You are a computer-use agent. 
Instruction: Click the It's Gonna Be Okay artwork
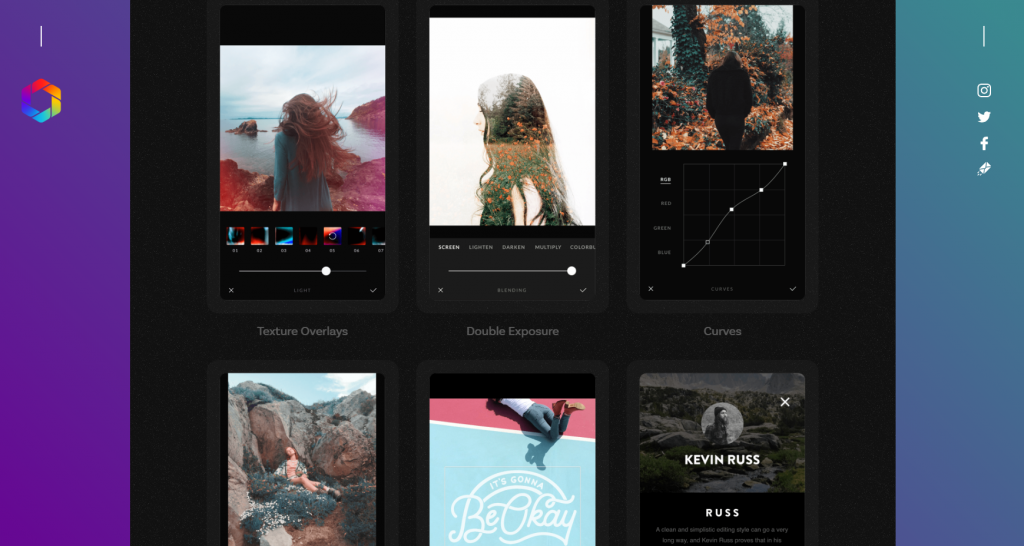(x=513, y=472)
